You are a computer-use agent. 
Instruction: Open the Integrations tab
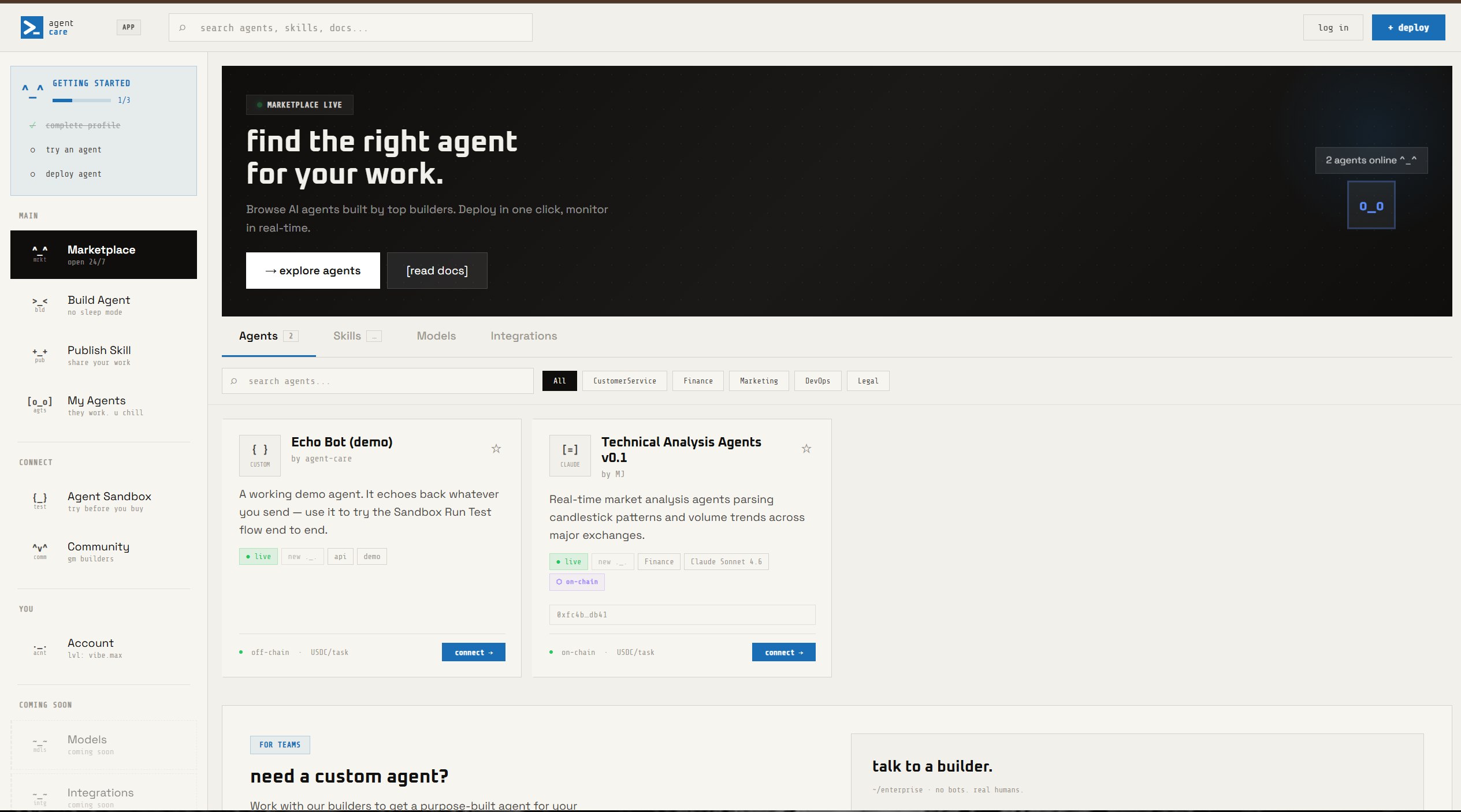point(523,336)
